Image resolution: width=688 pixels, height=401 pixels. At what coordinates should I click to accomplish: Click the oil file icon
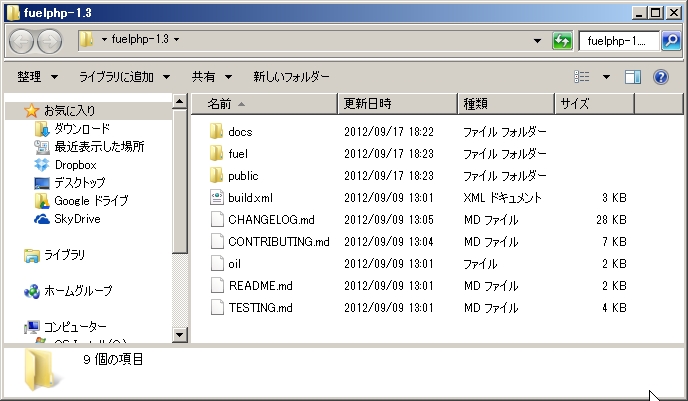pos(217,263)
